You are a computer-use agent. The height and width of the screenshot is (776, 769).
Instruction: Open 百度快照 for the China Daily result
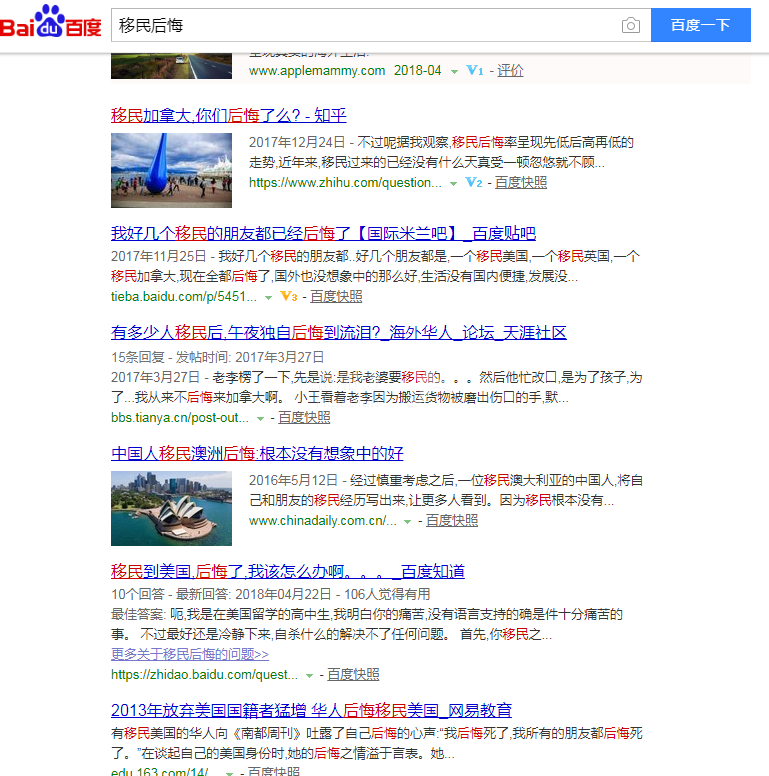click(452, 521)
